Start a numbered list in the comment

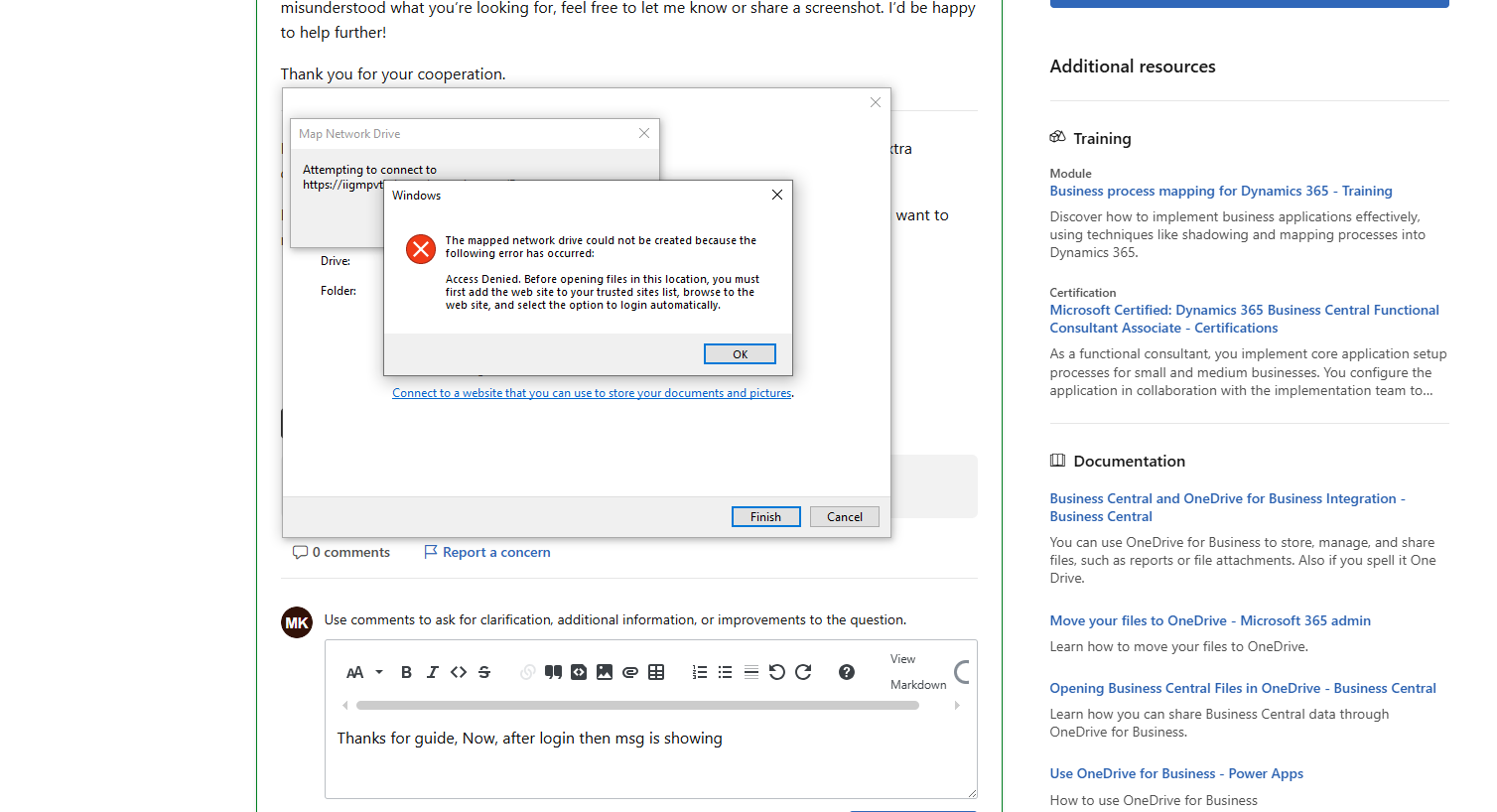pos(700,672)
